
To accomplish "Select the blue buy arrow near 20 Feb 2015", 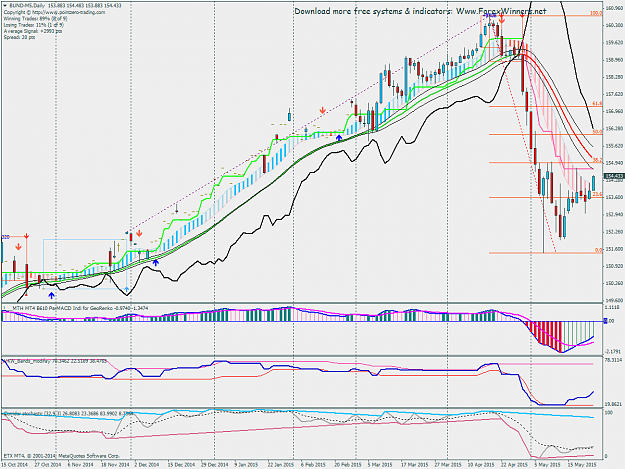I will [339, 138].
